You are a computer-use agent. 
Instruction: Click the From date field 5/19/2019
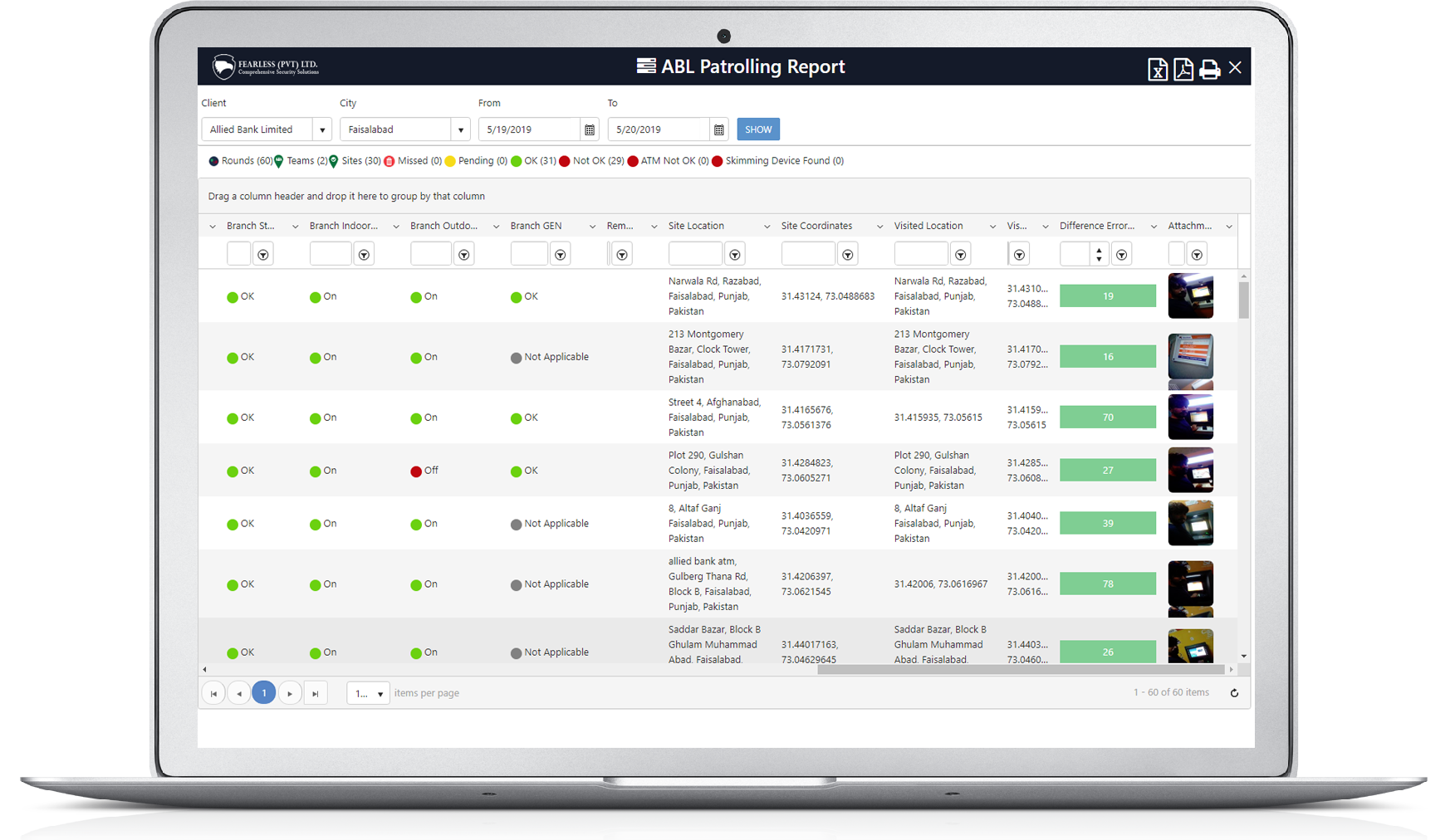(x=530, y=129)
